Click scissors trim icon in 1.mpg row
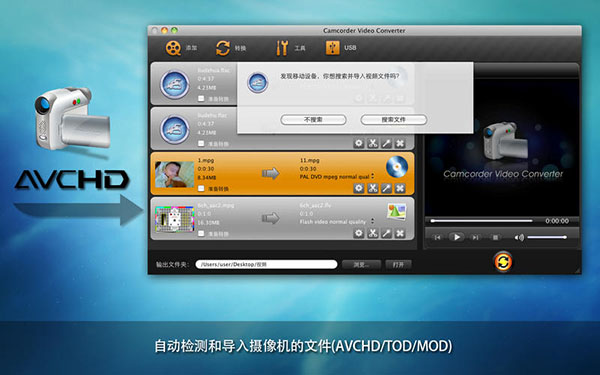Screen dimensions: 600x375 point(372,188)
